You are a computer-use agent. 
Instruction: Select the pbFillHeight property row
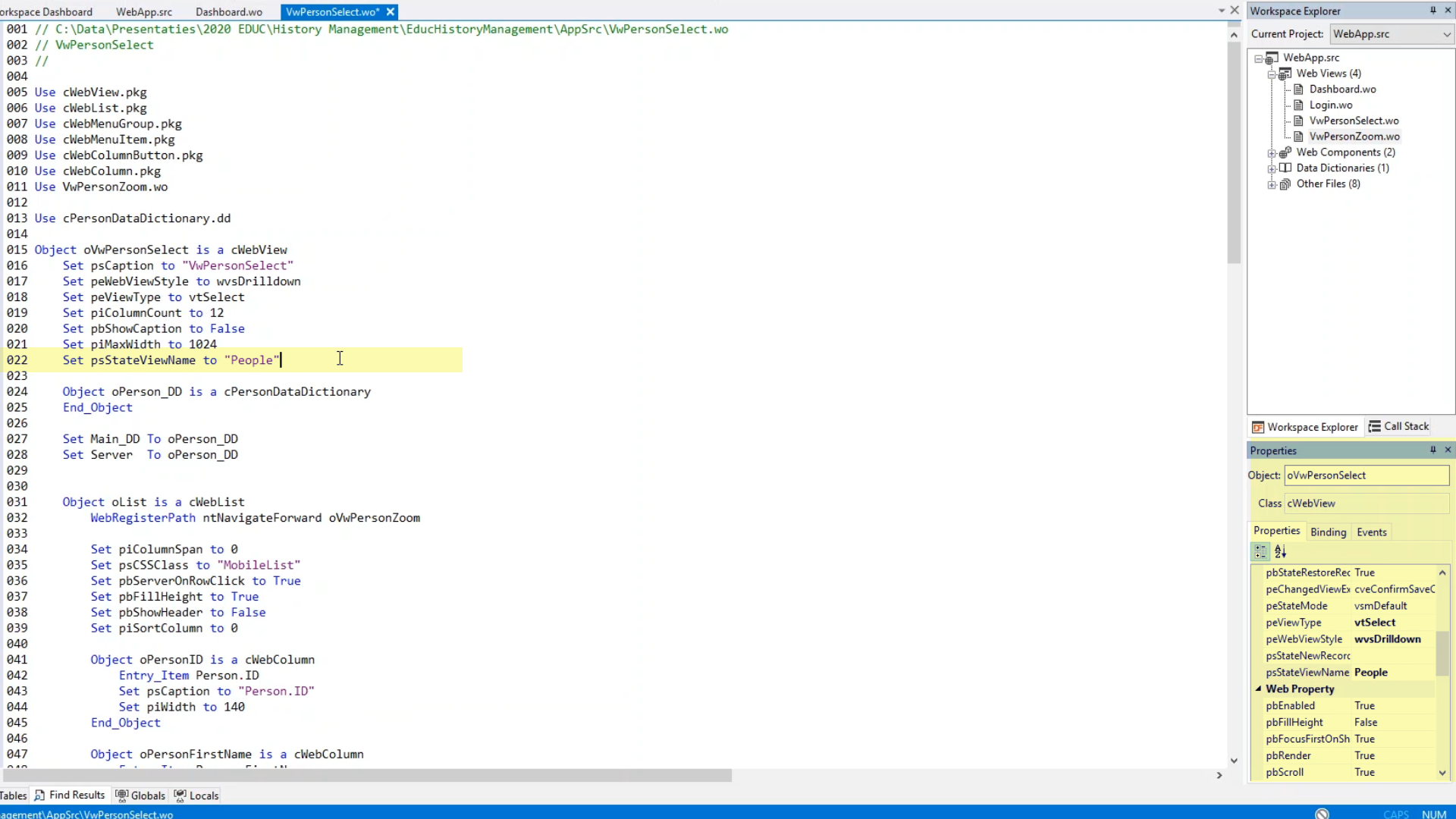point(1294,723)
